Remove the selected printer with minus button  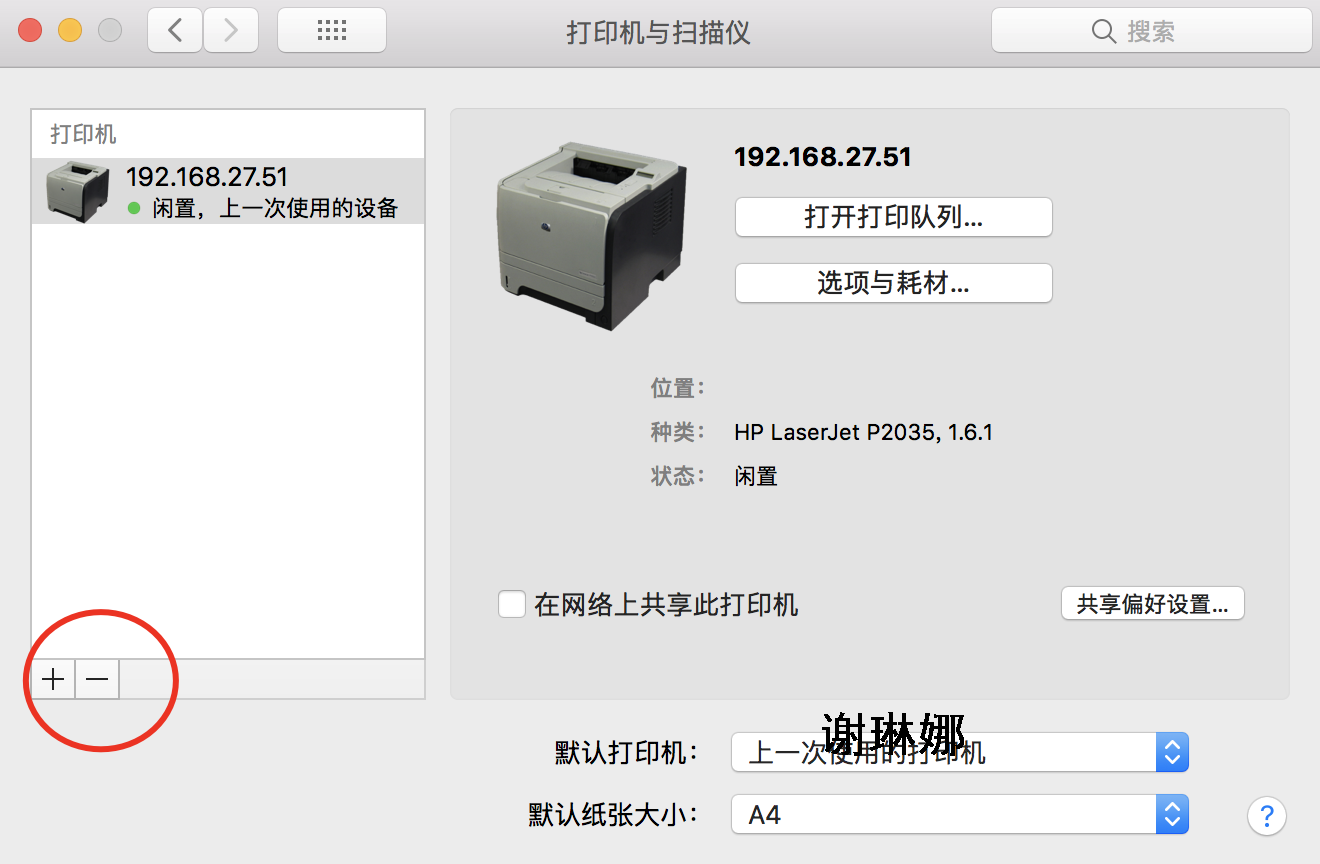(x=97, y=679)
